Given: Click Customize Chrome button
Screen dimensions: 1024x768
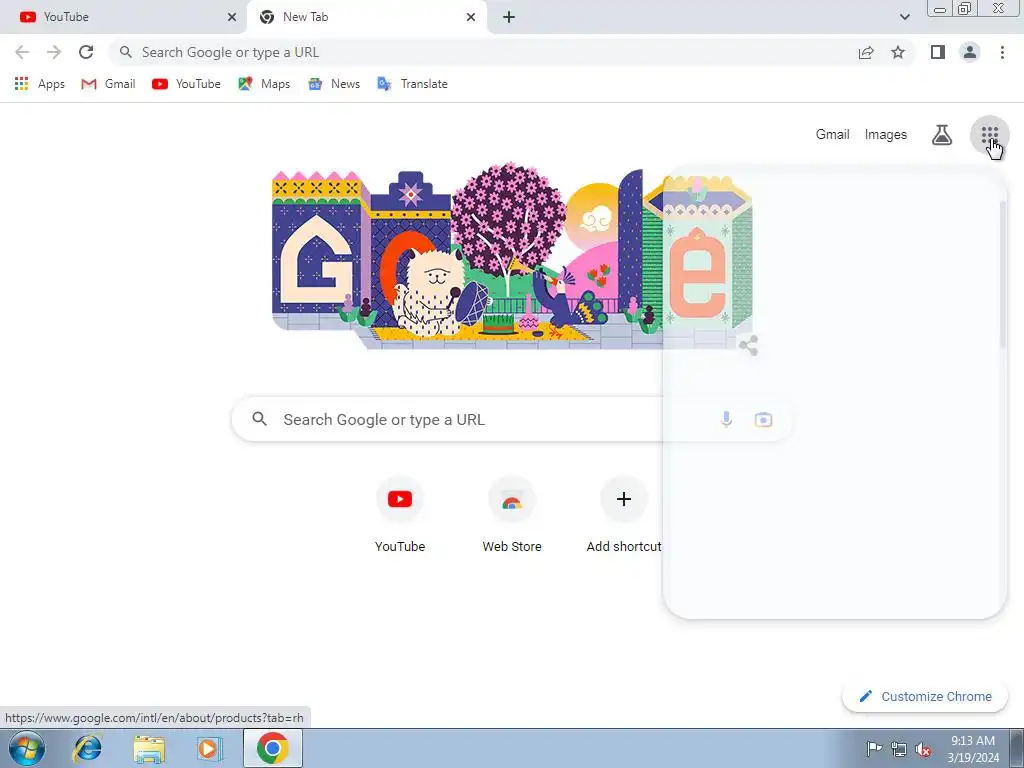Looking at the screenshot, I should tap(925, 696).
